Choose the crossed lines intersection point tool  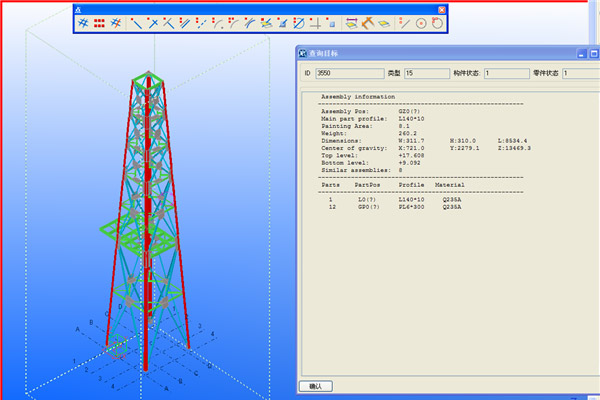(153, 22)
